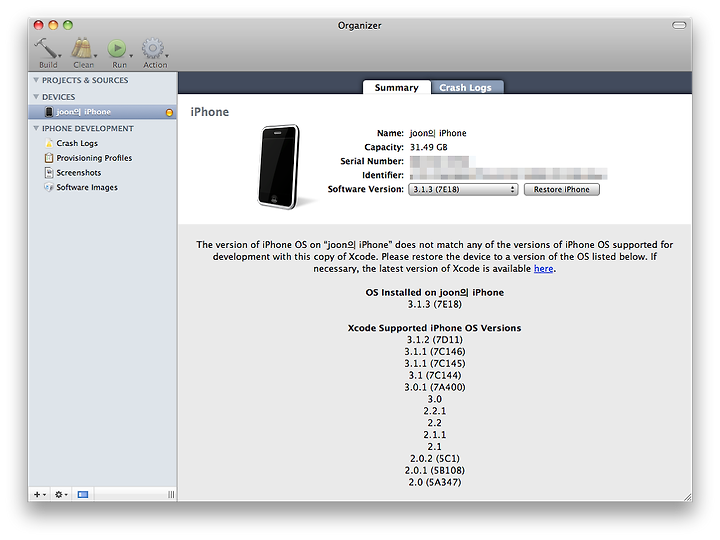720x540 pixels.
Task: Open the Build dropdown arrow
Action: pyautogui.click(x=60, y=56)
